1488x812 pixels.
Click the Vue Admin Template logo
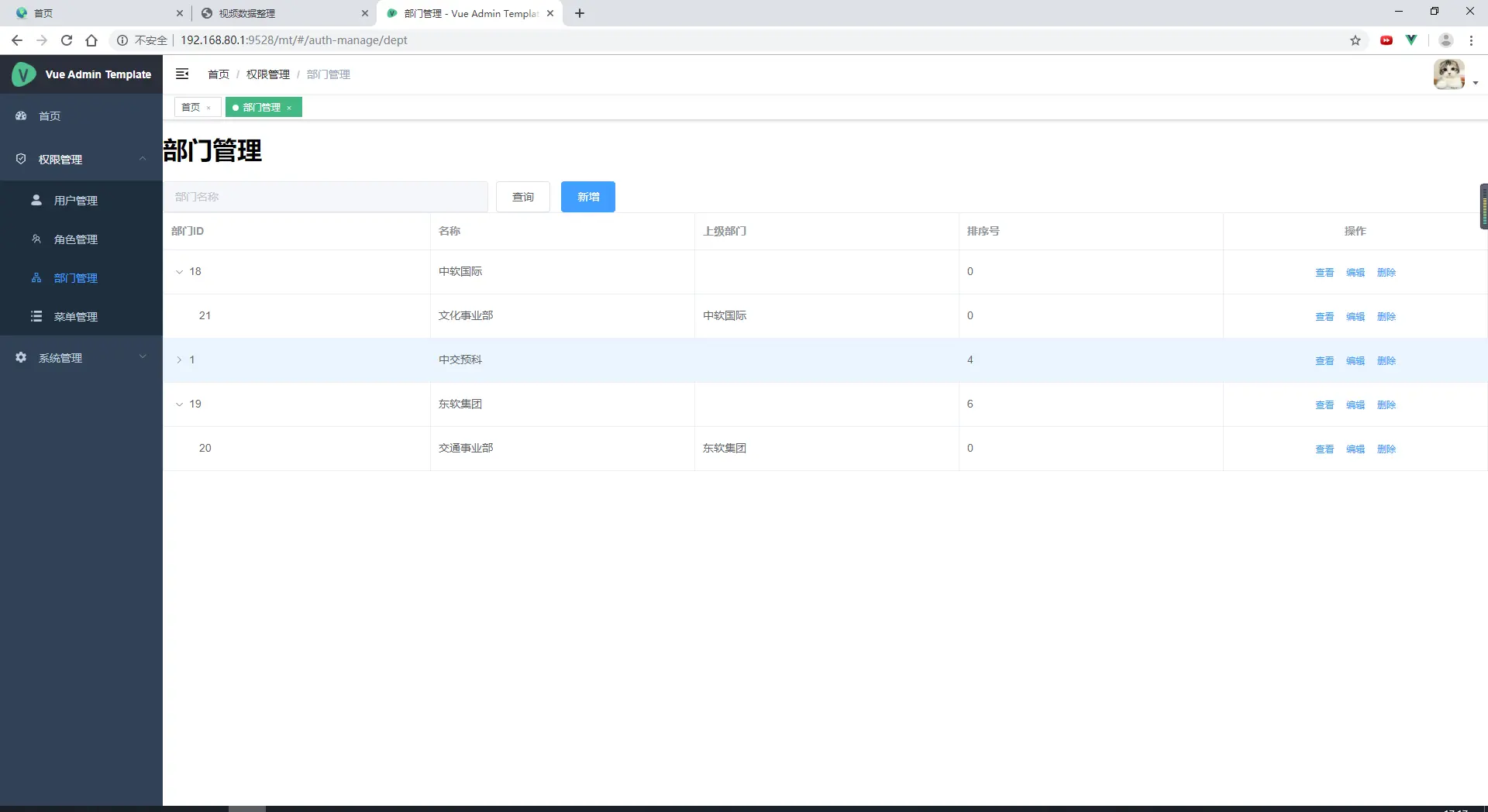pos(24,74)
